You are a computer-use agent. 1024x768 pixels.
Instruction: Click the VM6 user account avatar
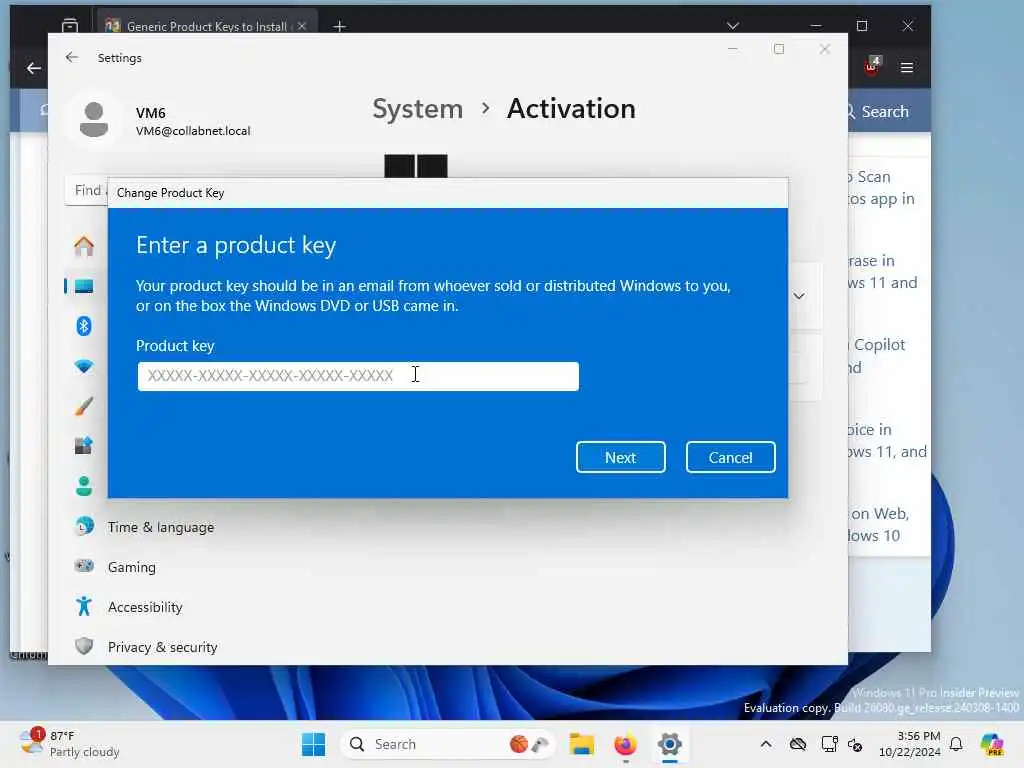pyautogui.click(x=94, y=120)
